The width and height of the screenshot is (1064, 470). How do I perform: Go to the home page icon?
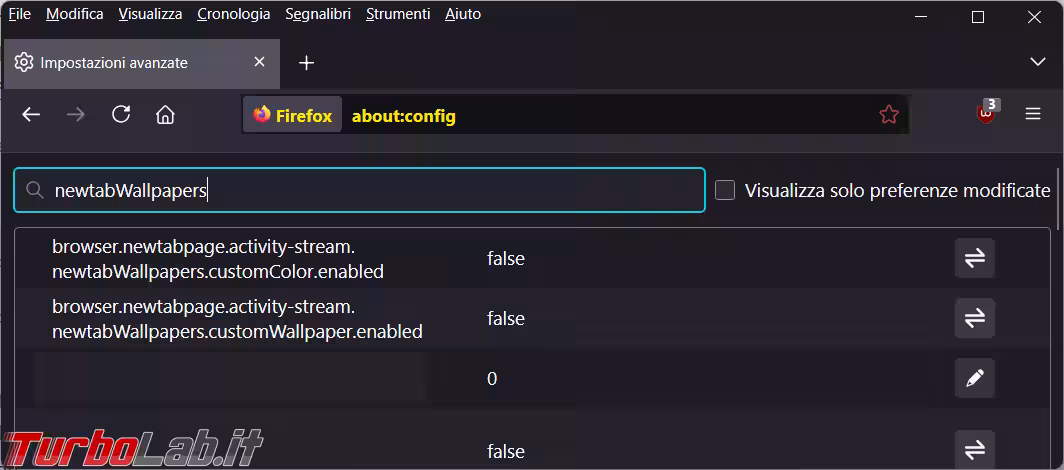[x=166, y=115]
